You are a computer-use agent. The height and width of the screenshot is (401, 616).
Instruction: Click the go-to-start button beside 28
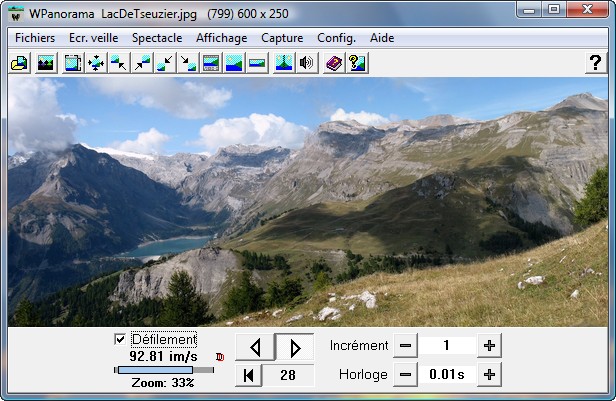click(248, 375)
